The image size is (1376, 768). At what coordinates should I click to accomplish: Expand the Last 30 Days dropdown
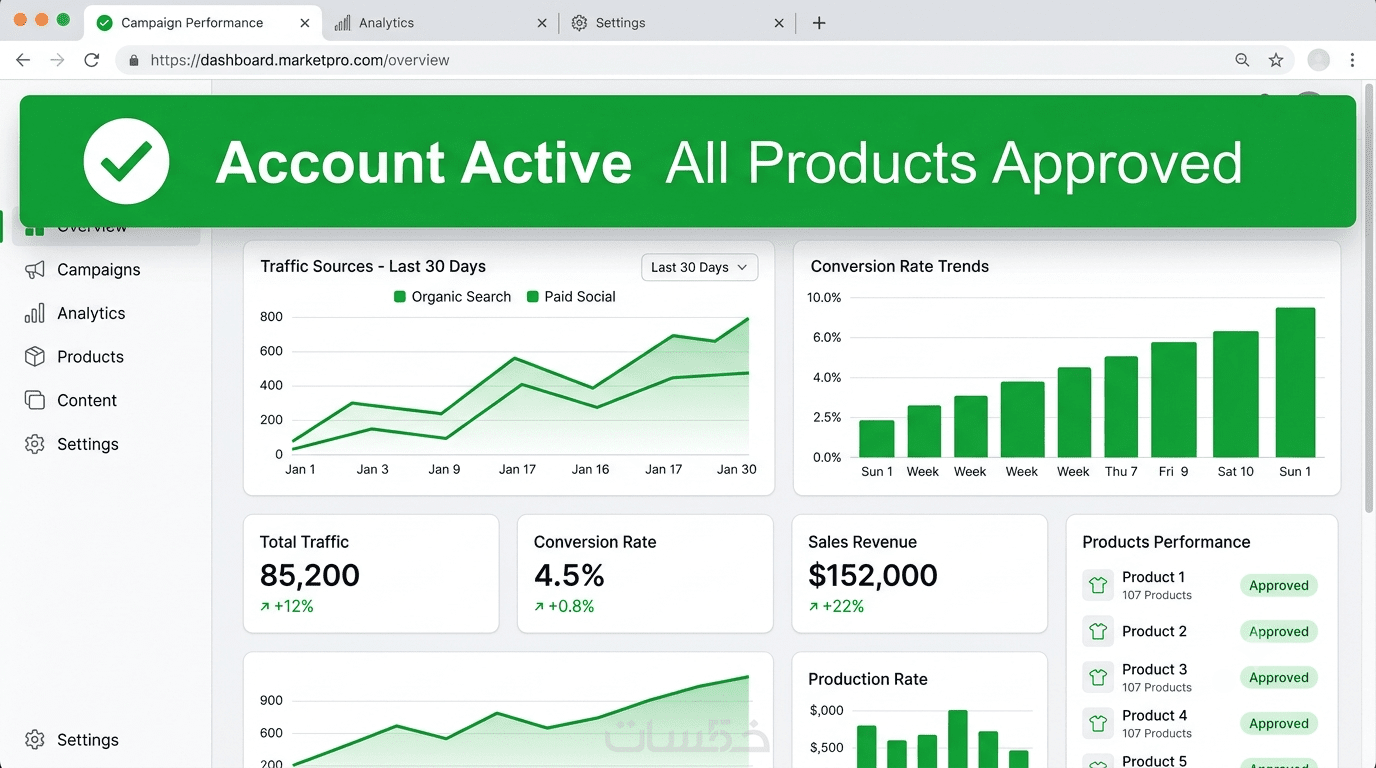[700, 267]
